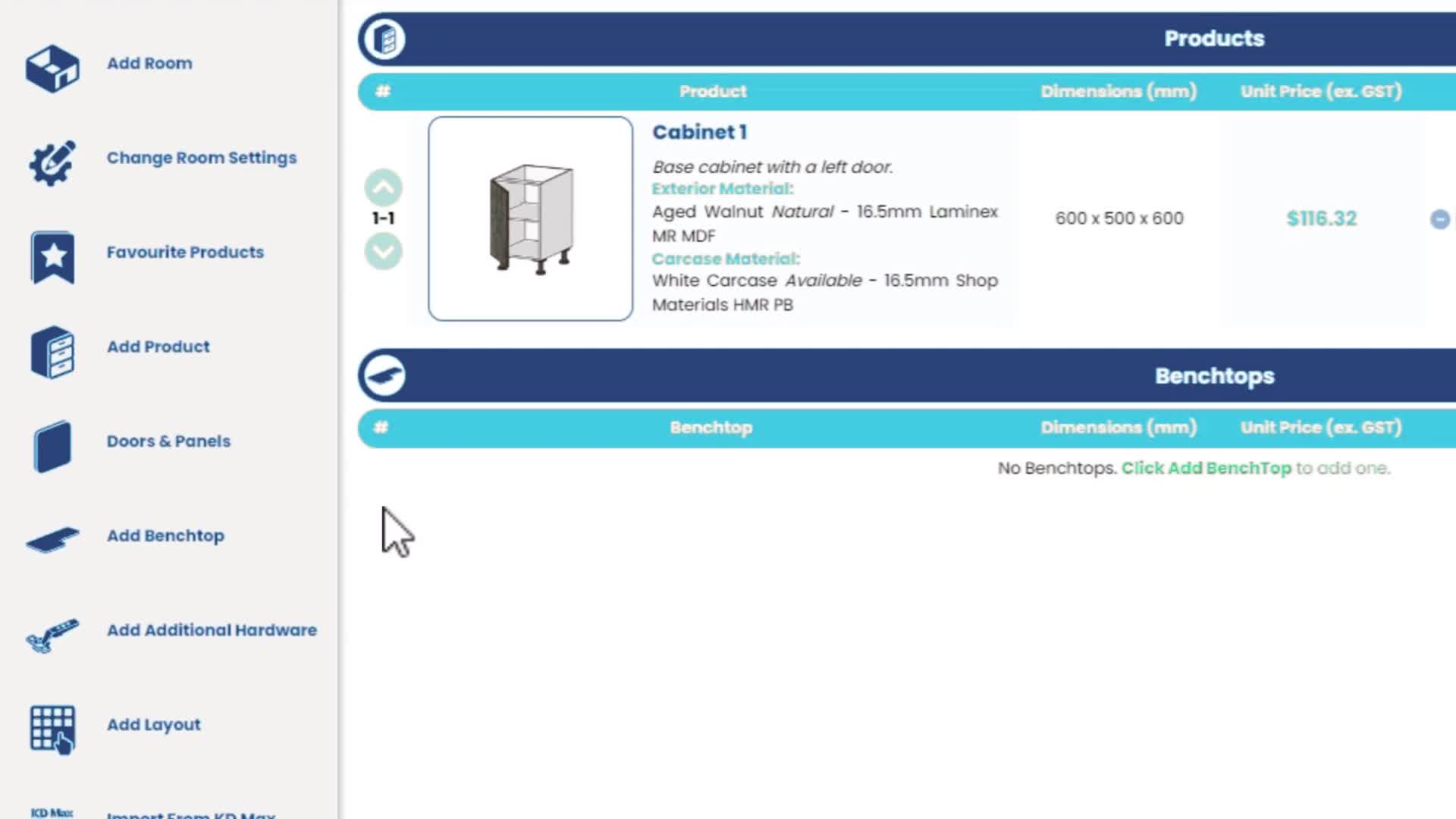Select the Add Additional Hardware hinge icon
1456x819 pixels.
point(52,635)
